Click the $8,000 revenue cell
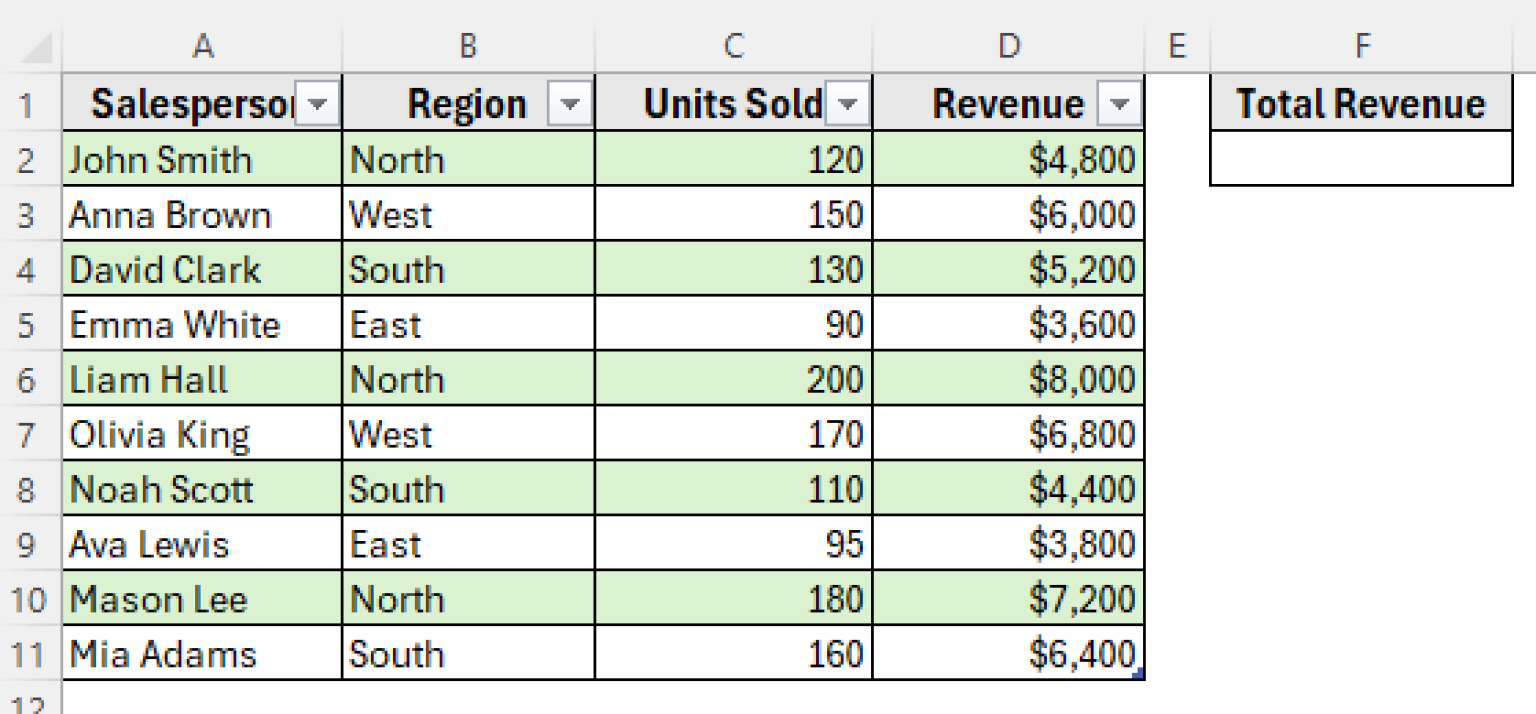Image resolution: width=1536 pixels, height=714 pixels. click(x=1008, y=380)
